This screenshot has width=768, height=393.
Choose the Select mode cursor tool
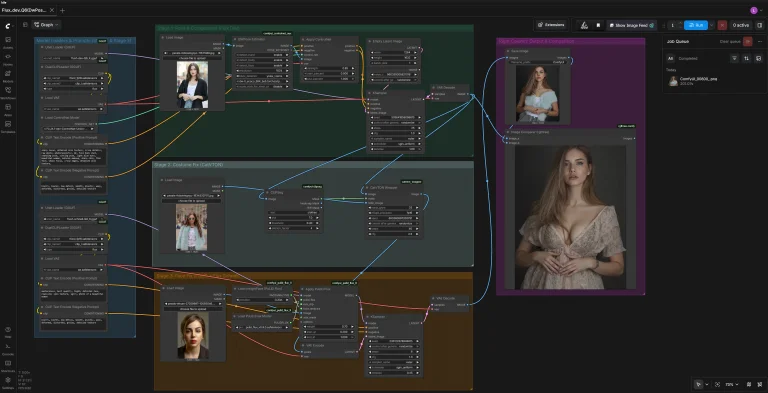698,385
